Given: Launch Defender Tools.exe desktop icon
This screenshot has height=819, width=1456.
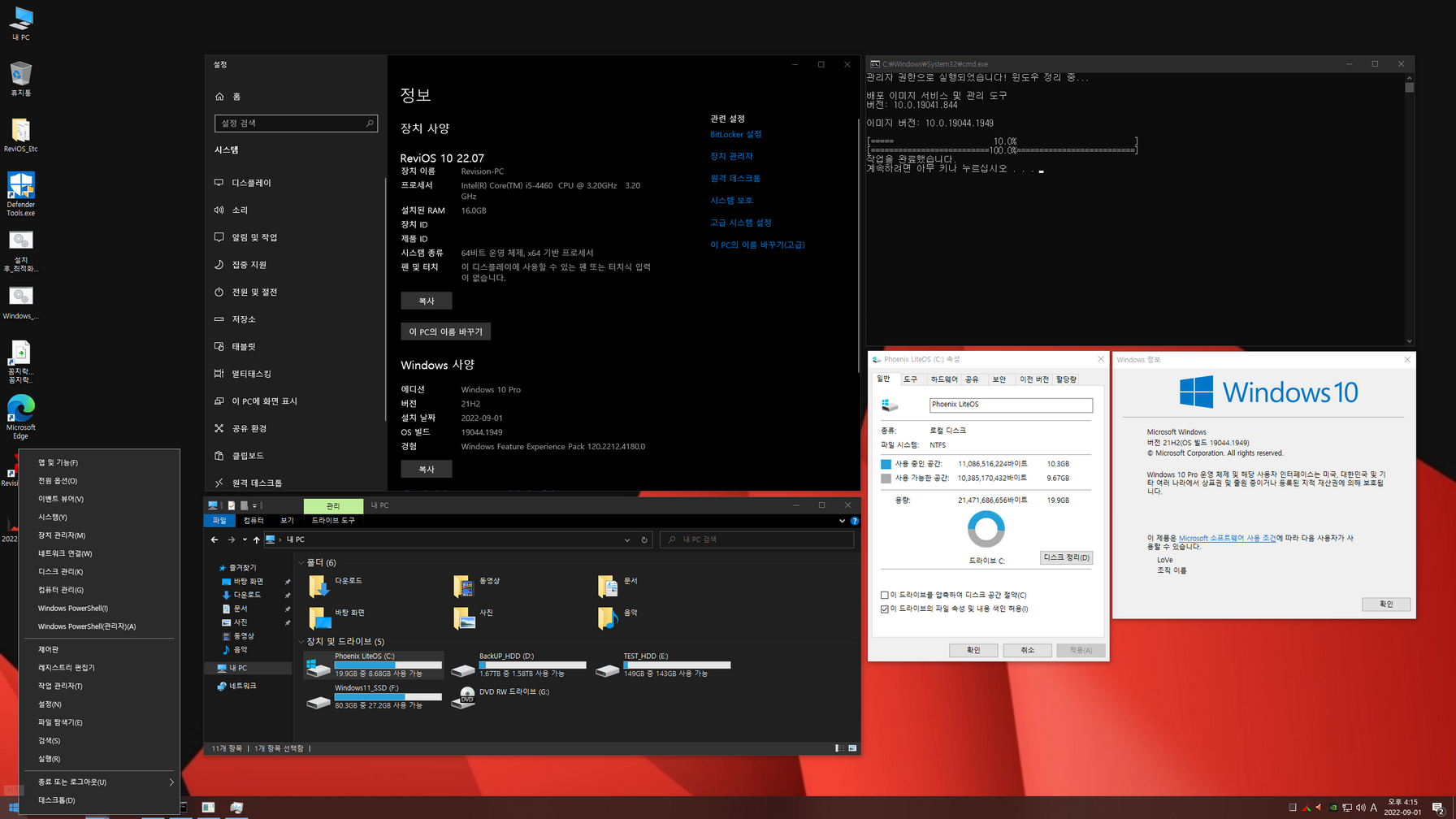Looking at the screenshot, I should point(20,193).
